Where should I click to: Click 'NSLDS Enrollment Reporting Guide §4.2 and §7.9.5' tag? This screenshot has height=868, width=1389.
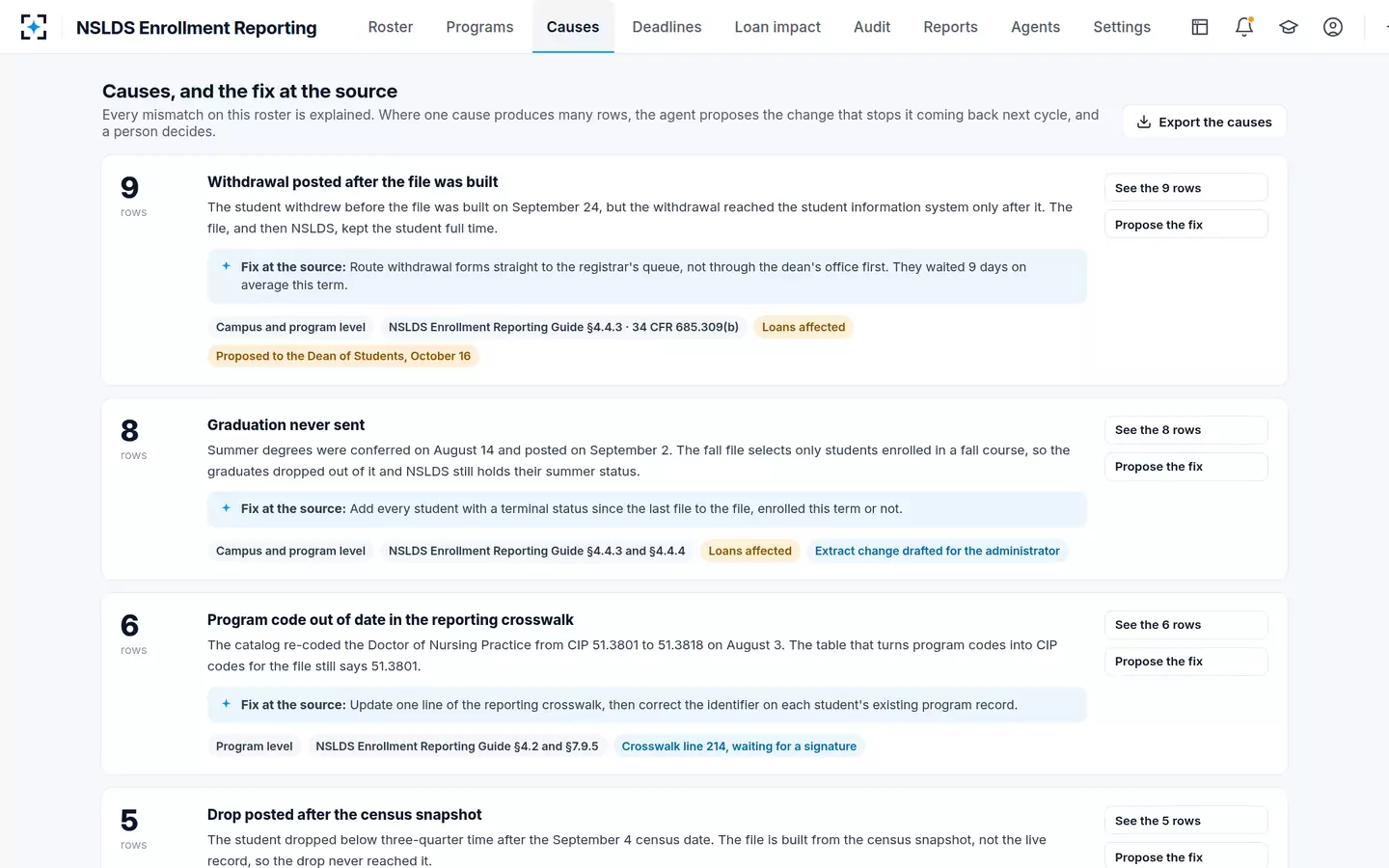pos(457,746)
